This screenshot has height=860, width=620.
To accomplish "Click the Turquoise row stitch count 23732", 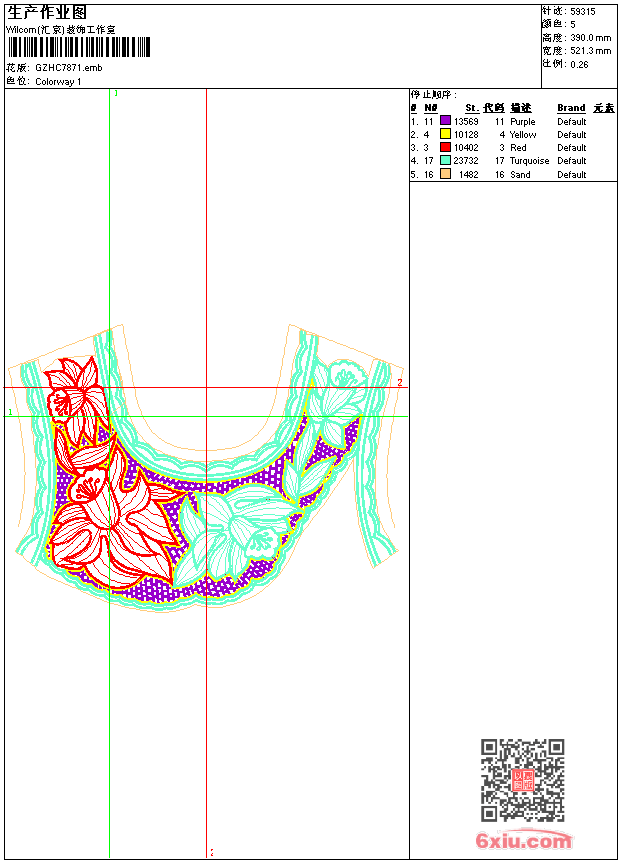I will point(466,161).
